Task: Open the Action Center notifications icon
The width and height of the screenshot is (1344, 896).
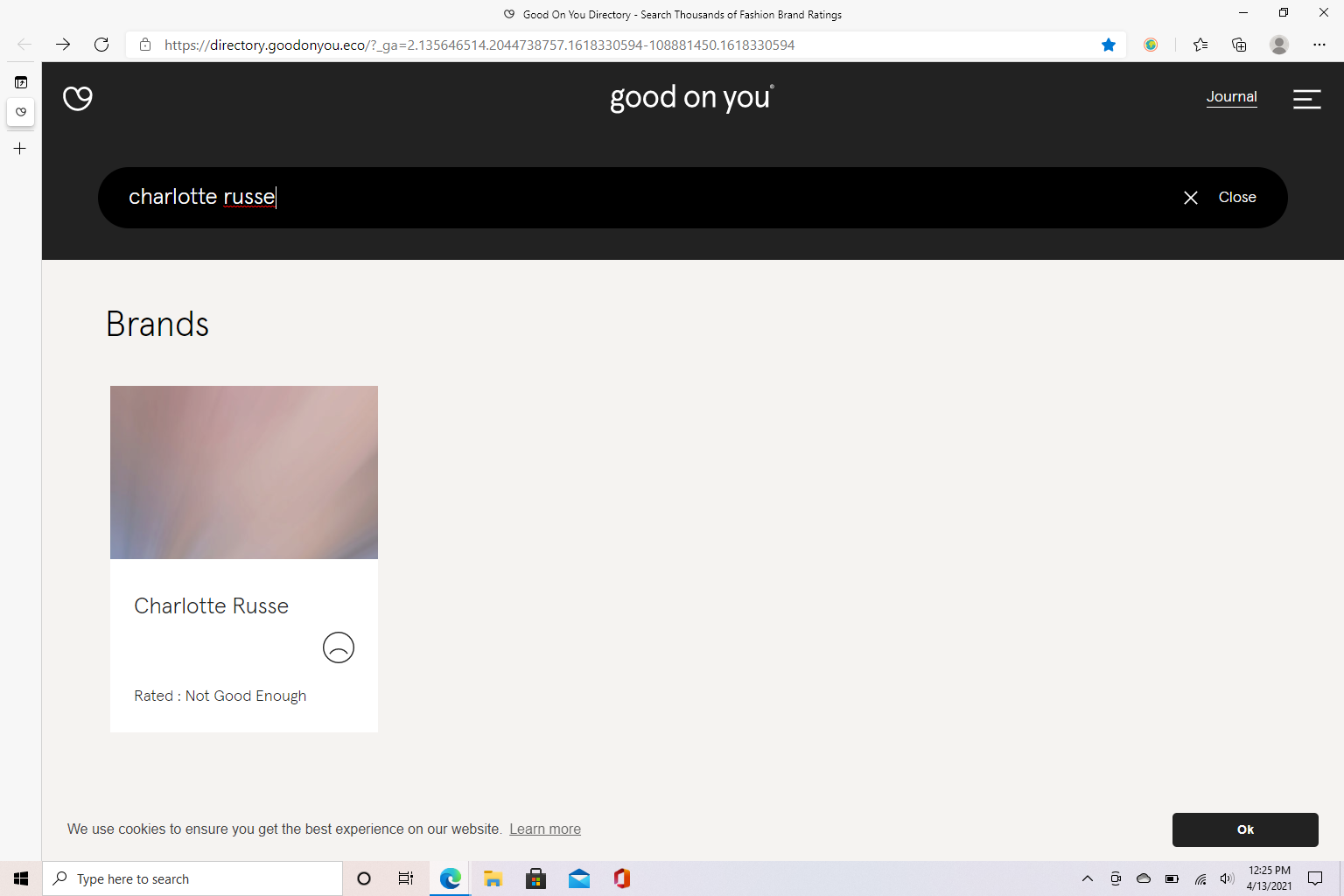Action: coord(1315,878)
